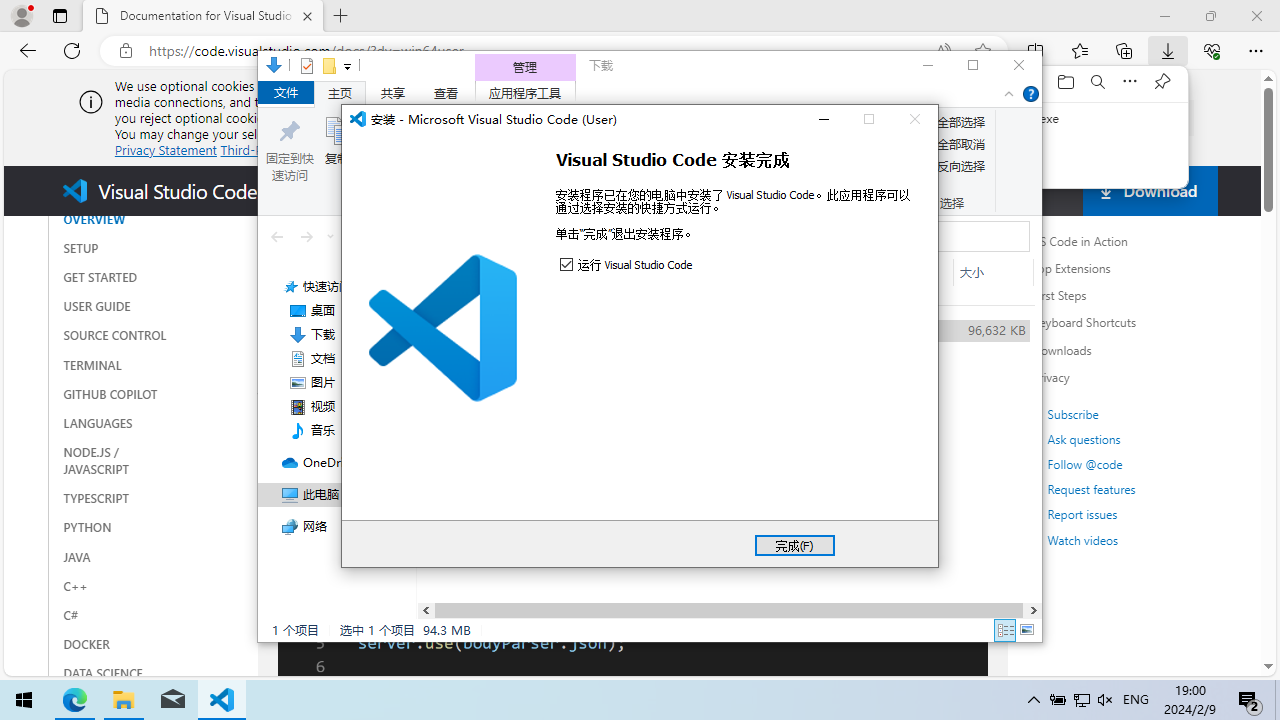1280x720 pixels.
Task: Collapse the File Explorer ribbon chevron
Action: (x=1009, y=94)
